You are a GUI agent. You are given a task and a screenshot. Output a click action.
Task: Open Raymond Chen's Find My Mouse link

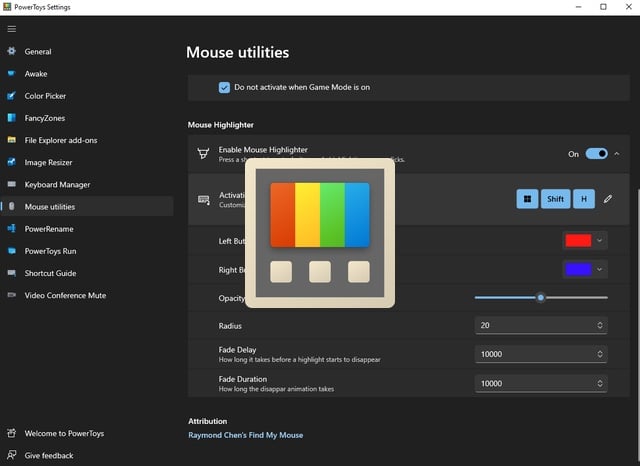(245, 435)
